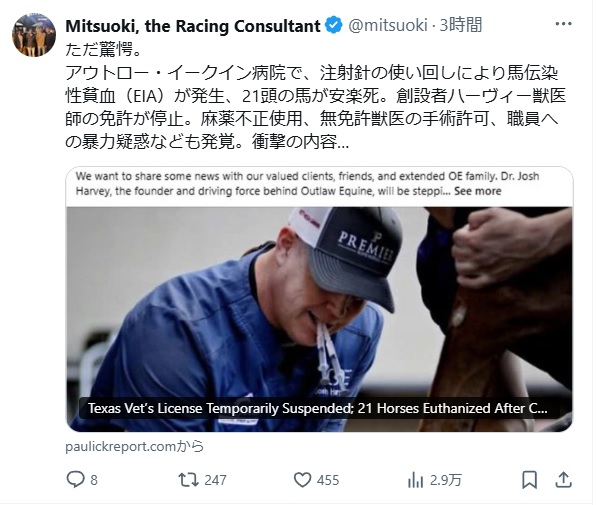Click the blue verified badge
Viewport: 597px width, 505px height.
(x=334, y=26)
